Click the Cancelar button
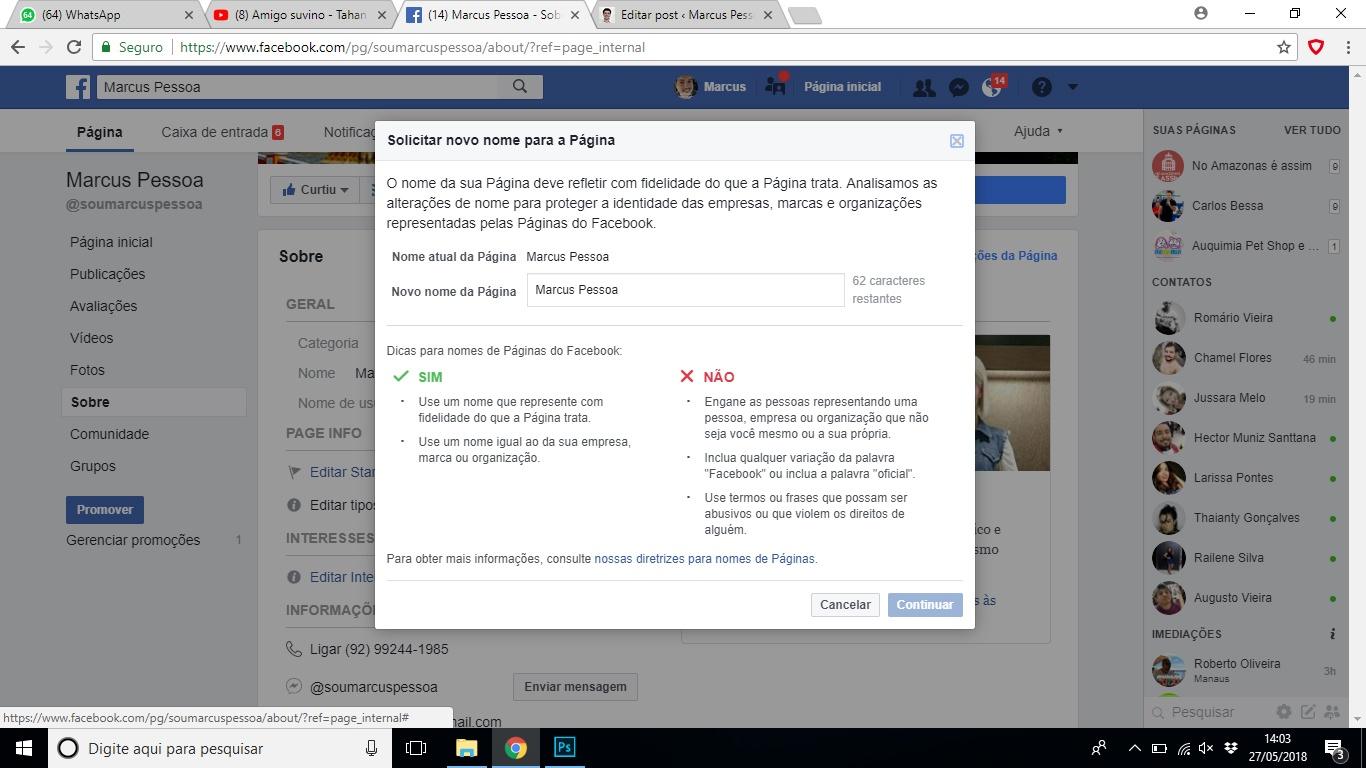Viewport: 1366px width, 768px height. point(845,604)
